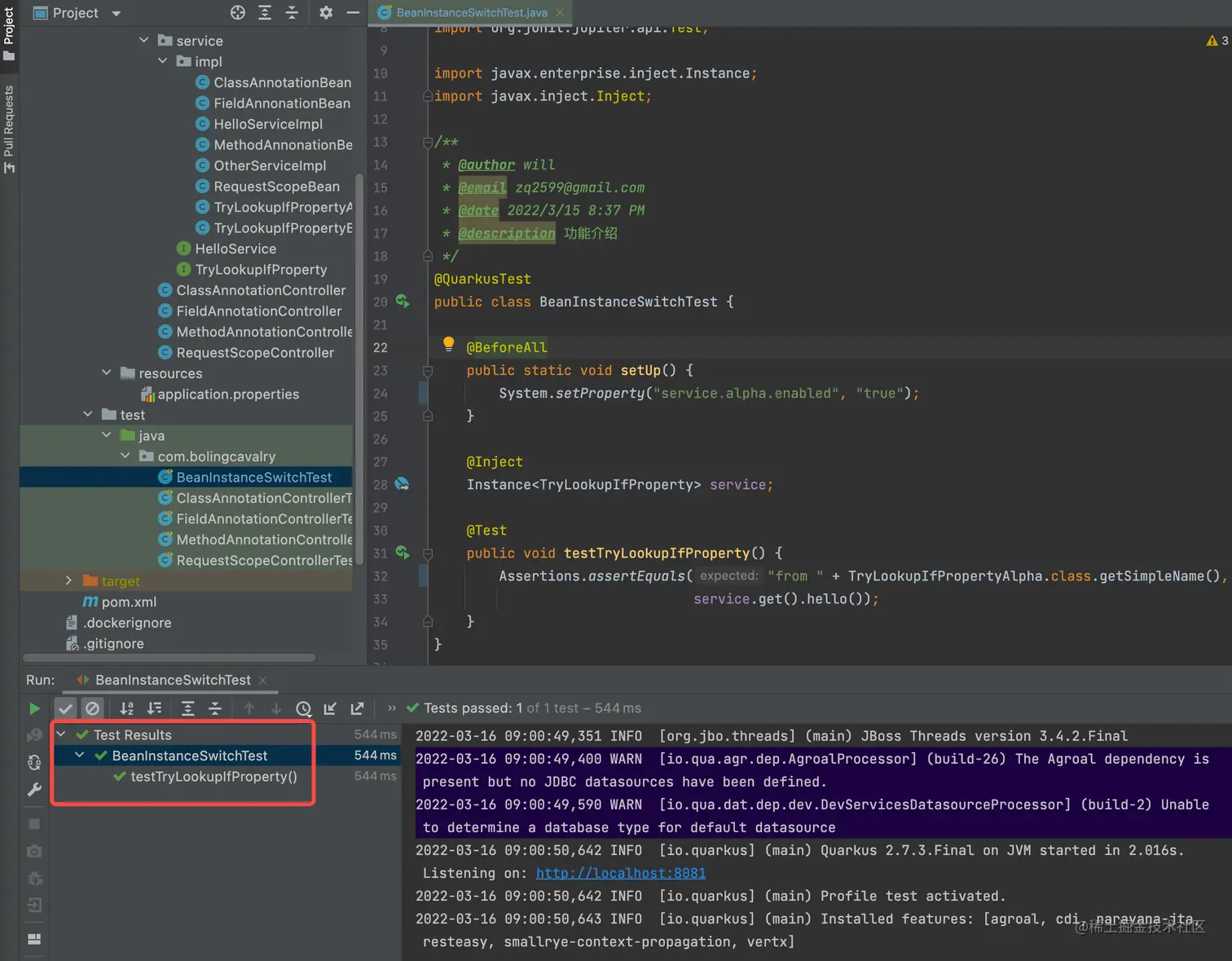Expand all test result nodes
The height and width of the screenshot is (961, 1232).
pos(187,708)
